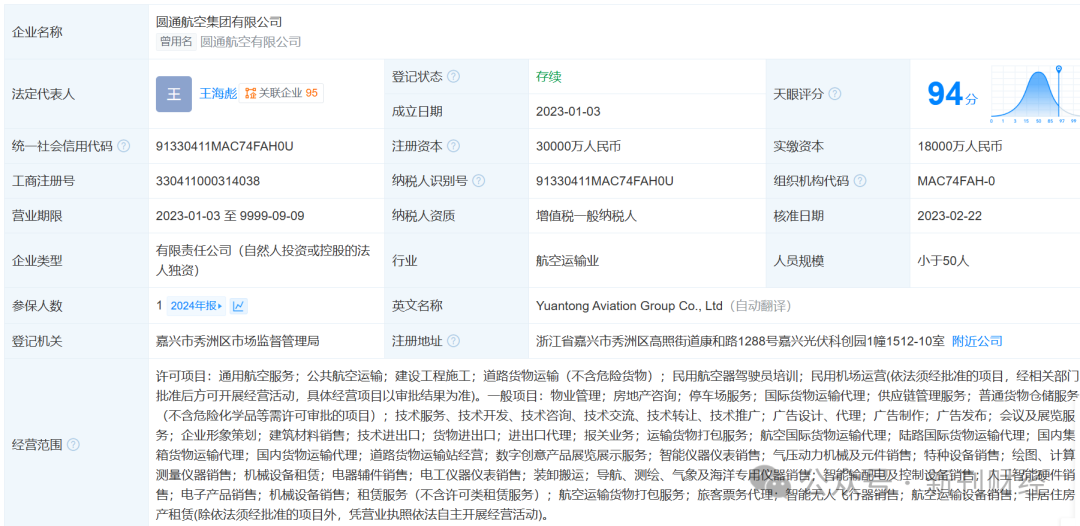Click business term 2023-01-03 至 9999-09-09
Image resolution: width=1080 pixels, height=526 pixels.
pyautogui.click(x=230, y=215)
